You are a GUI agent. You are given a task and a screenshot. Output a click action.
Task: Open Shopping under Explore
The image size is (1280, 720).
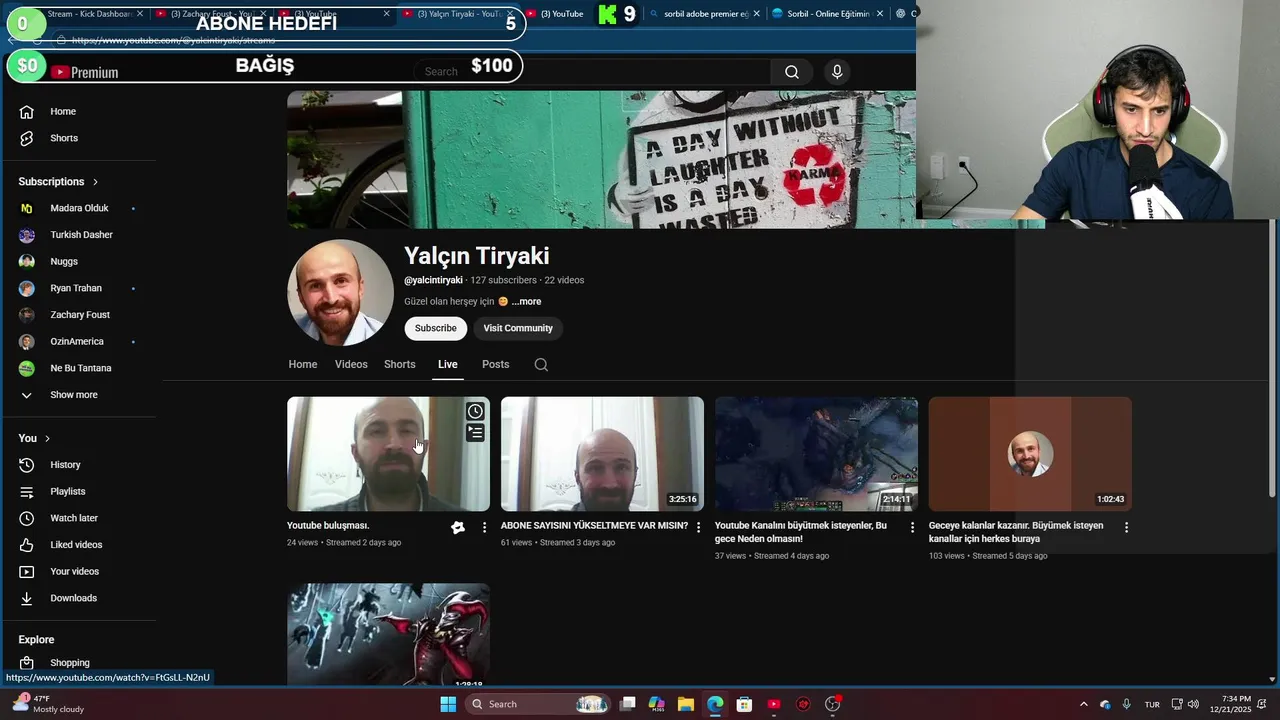pyautogui.click(x=70, y=662)
